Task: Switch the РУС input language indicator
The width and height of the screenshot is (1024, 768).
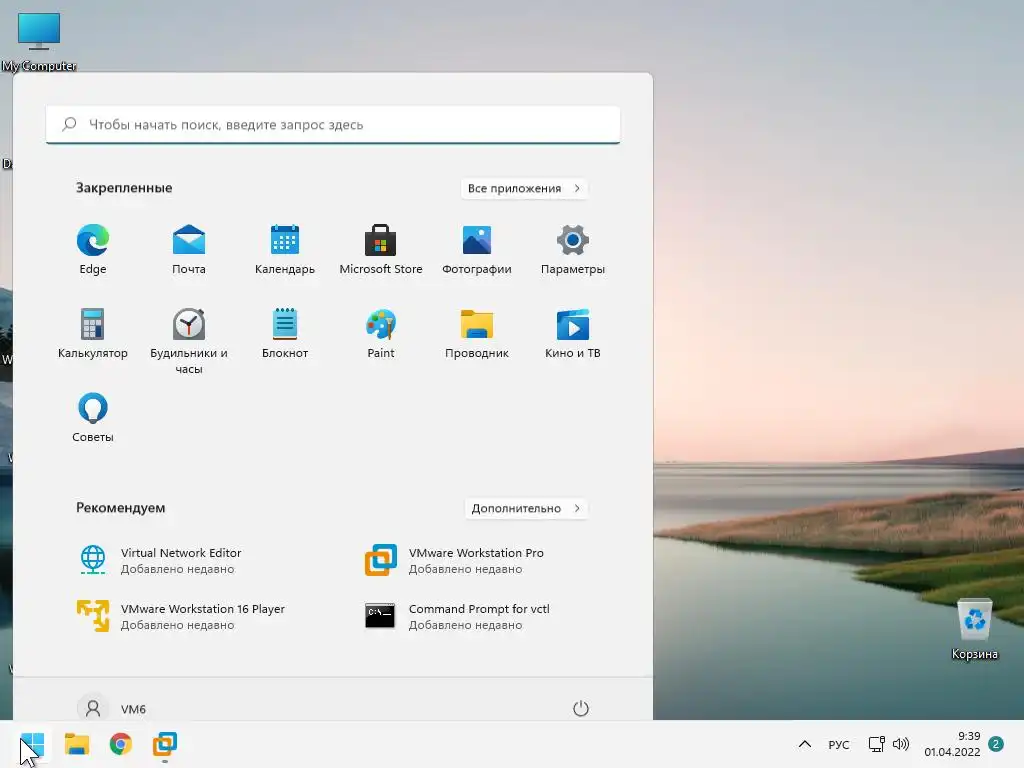Action: coord(839,744)
